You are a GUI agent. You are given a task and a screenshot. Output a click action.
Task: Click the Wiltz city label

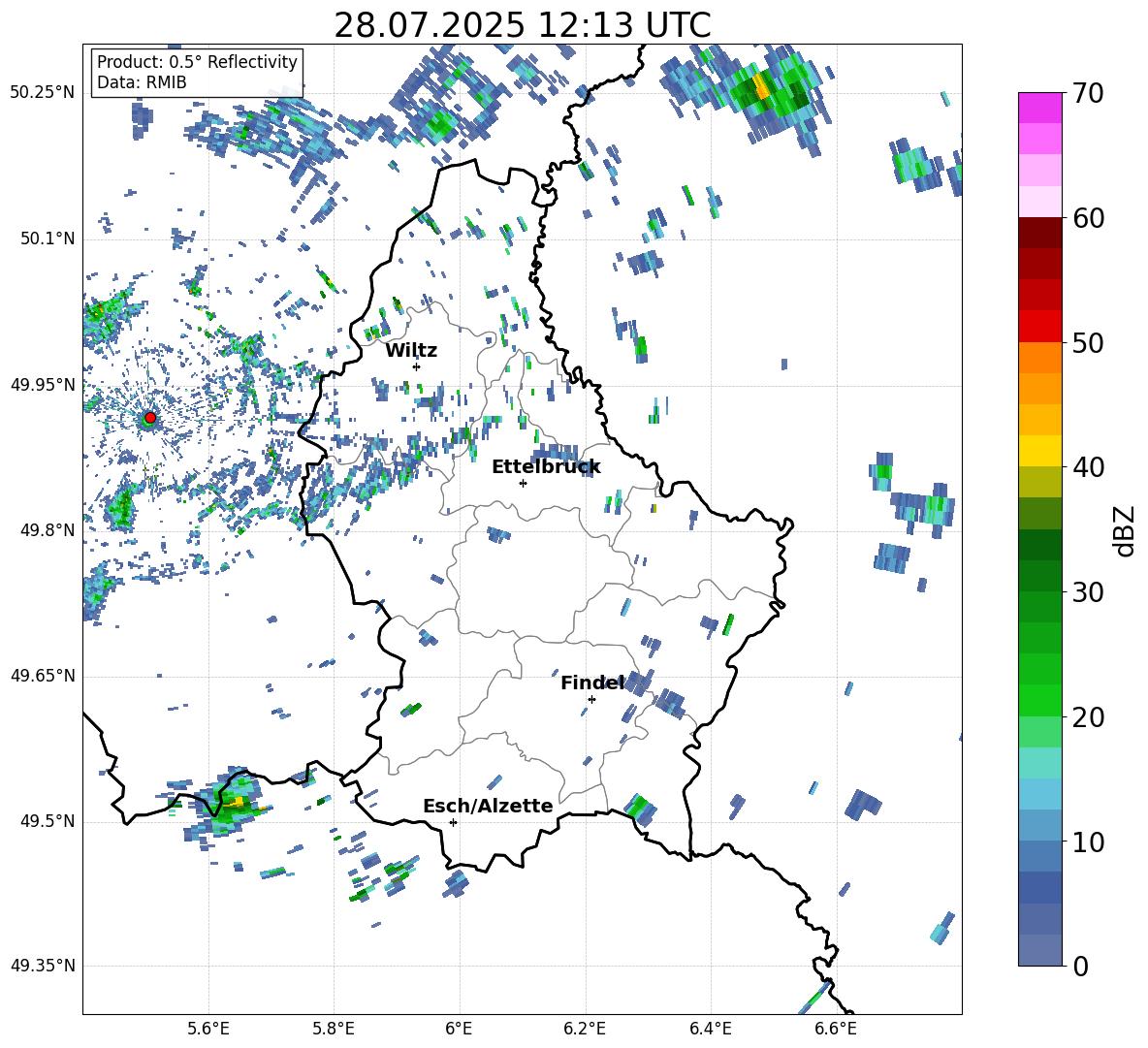(x=411, y=351)
